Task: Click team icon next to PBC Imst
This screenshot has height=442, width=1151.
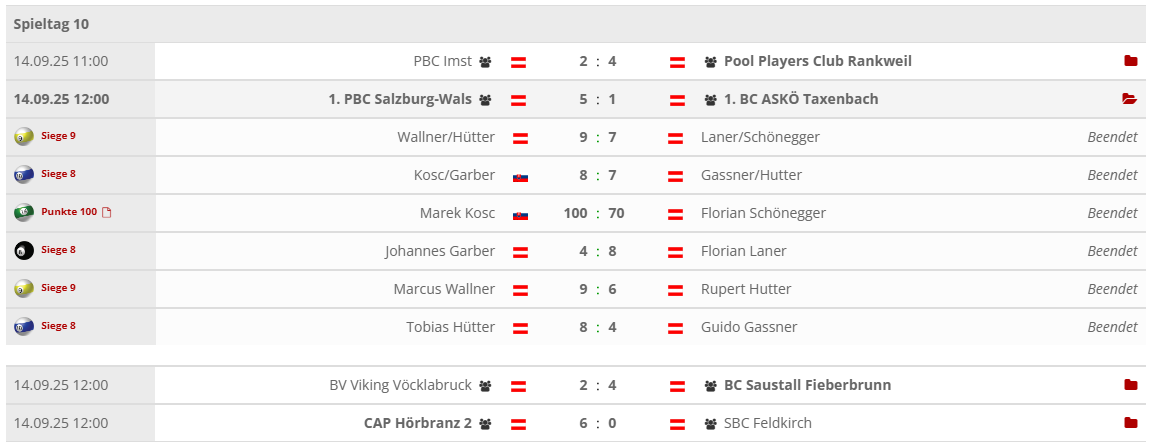Action: coord(485,62)
